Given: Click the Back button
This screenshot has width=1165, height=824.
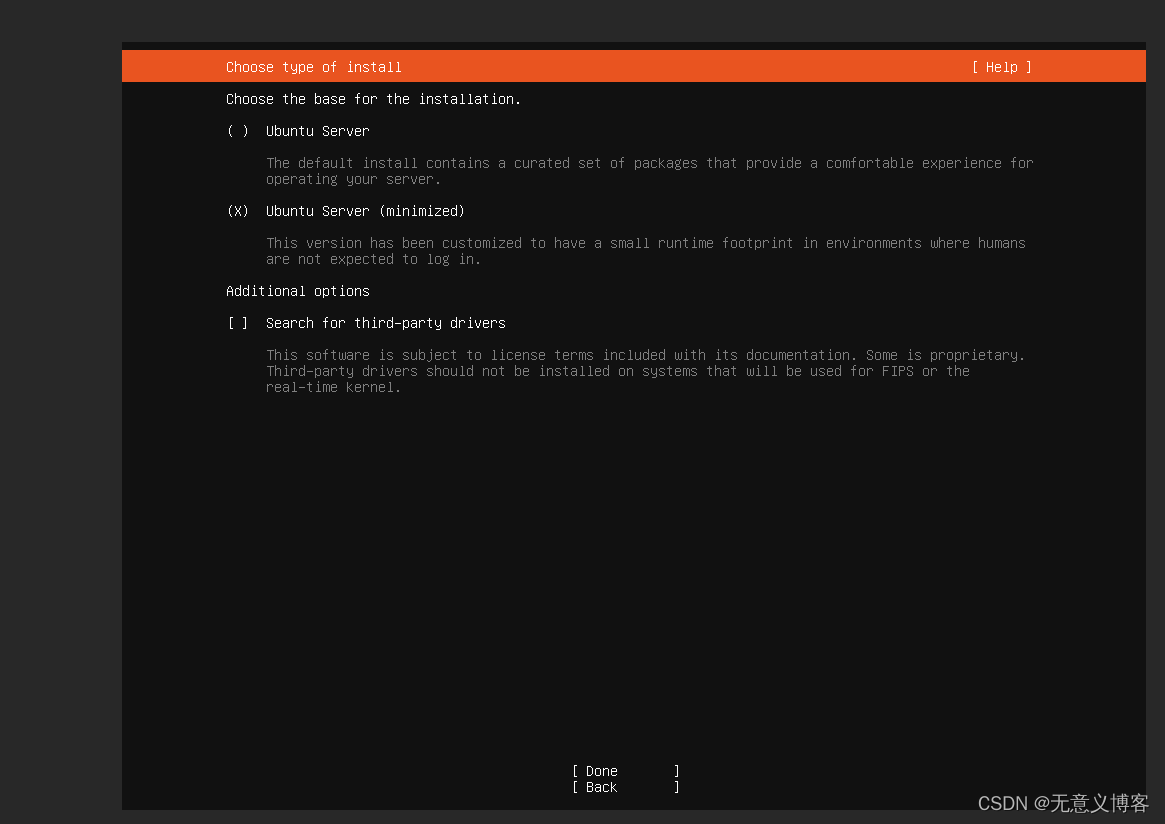Looking at the screenshot, I should click(x=600, y=787).
